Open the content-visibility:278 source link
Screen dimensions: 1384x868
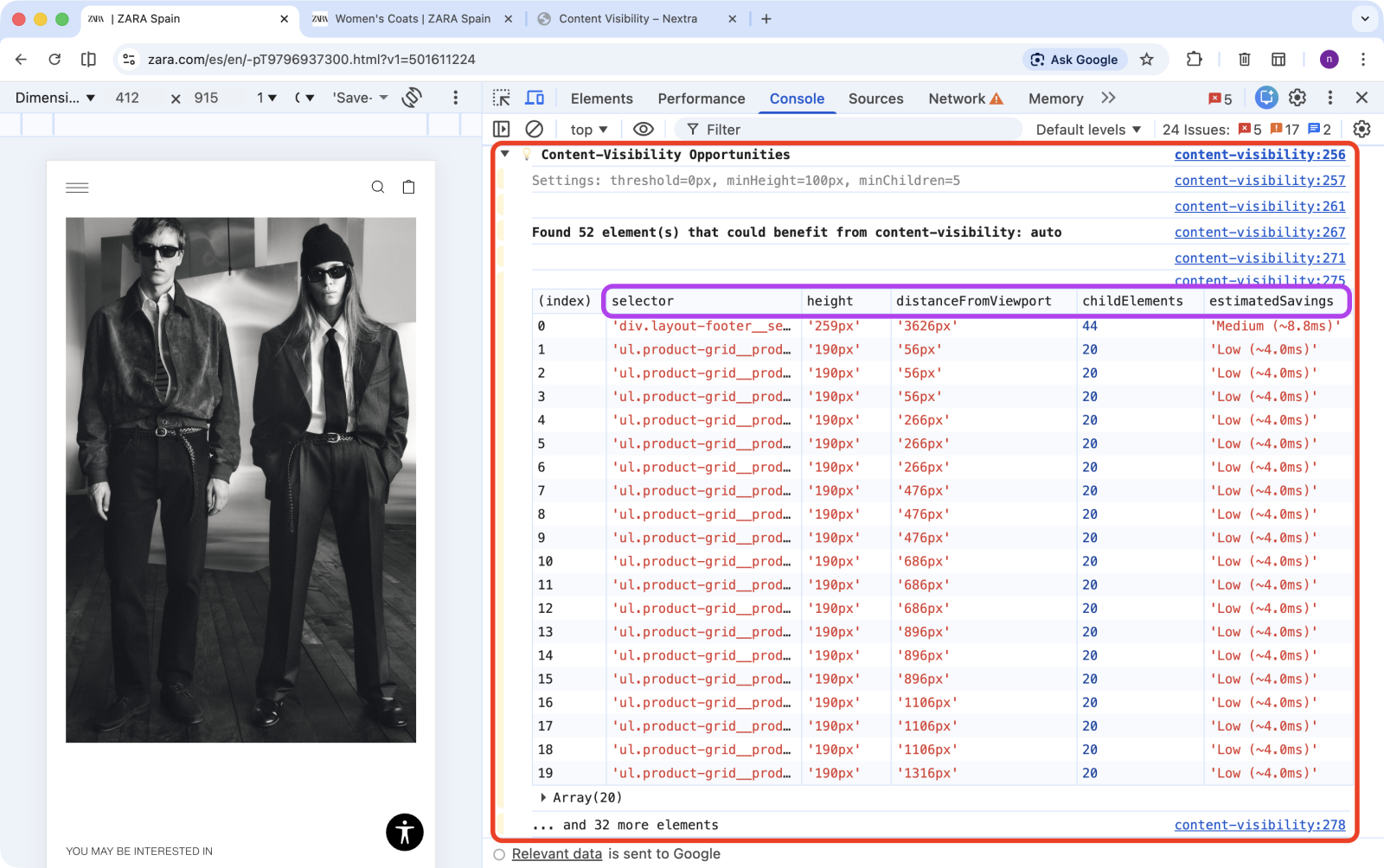coord(1259,825)
